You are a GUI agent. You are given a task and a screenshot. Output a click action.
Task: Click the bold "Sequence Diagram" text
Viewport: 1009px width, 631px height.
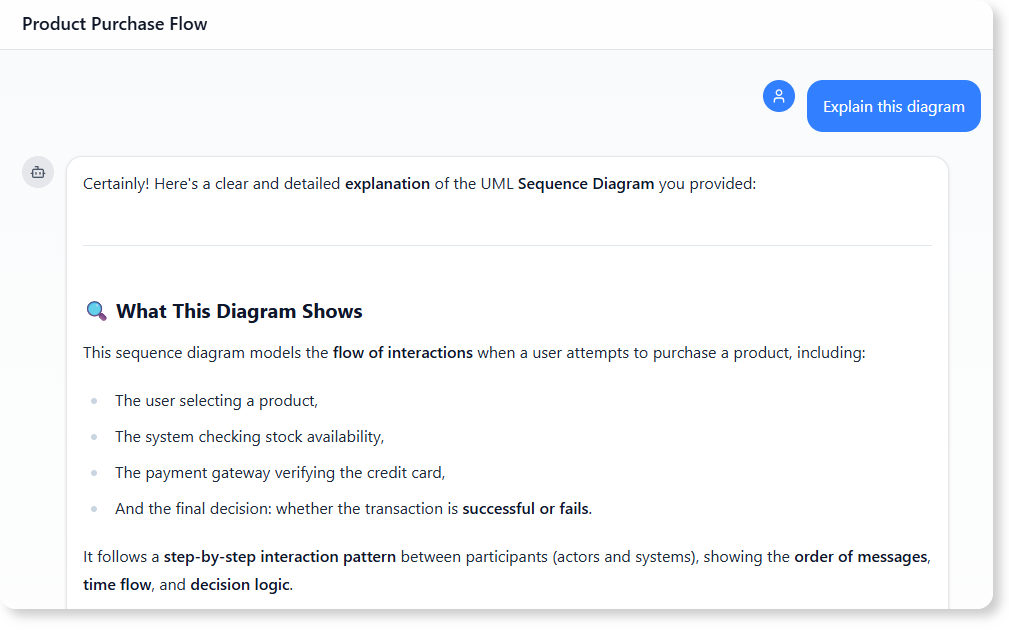pos(585,183)
